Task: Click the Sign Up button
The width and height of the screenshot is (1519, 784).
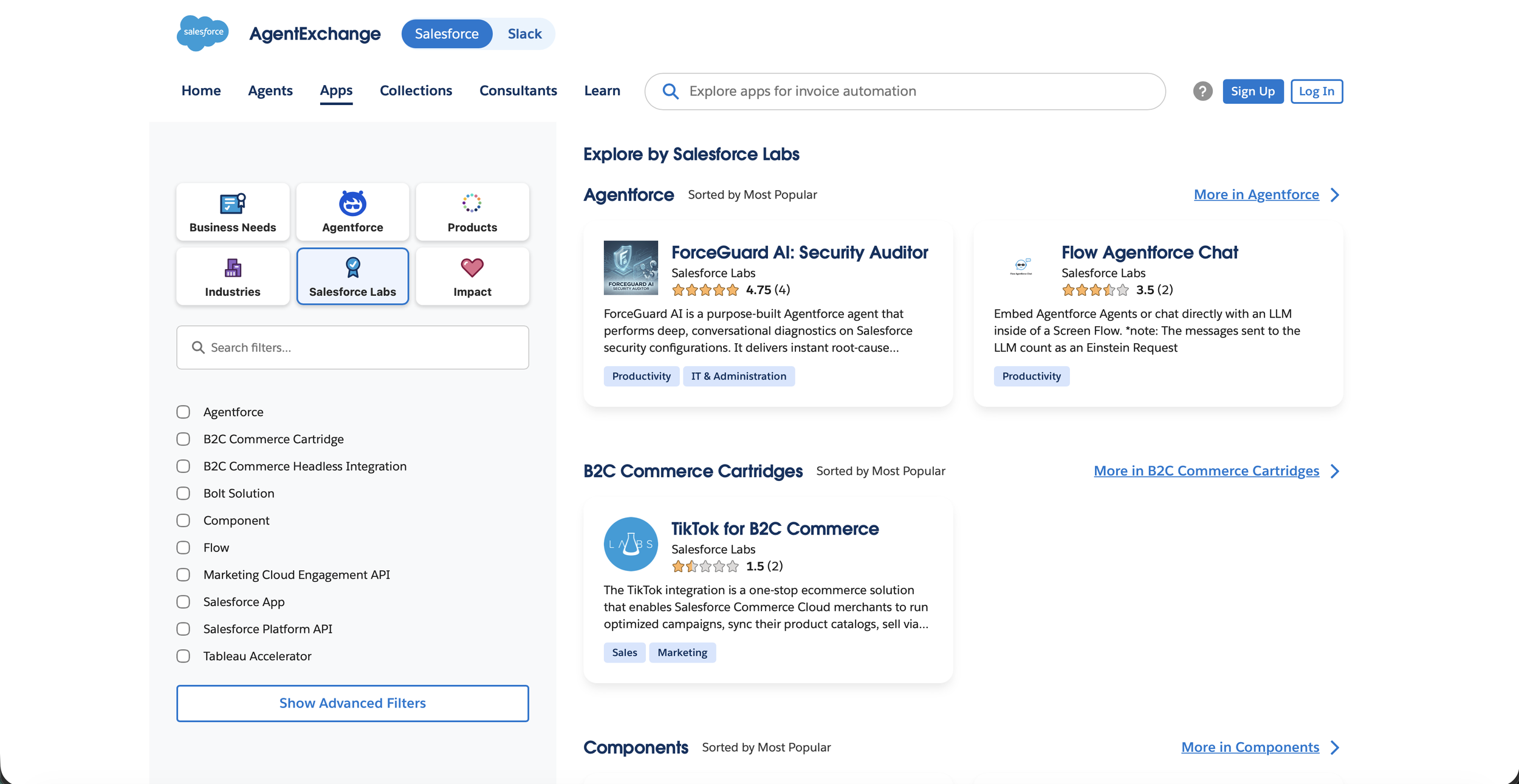Action: [1253, 91]
